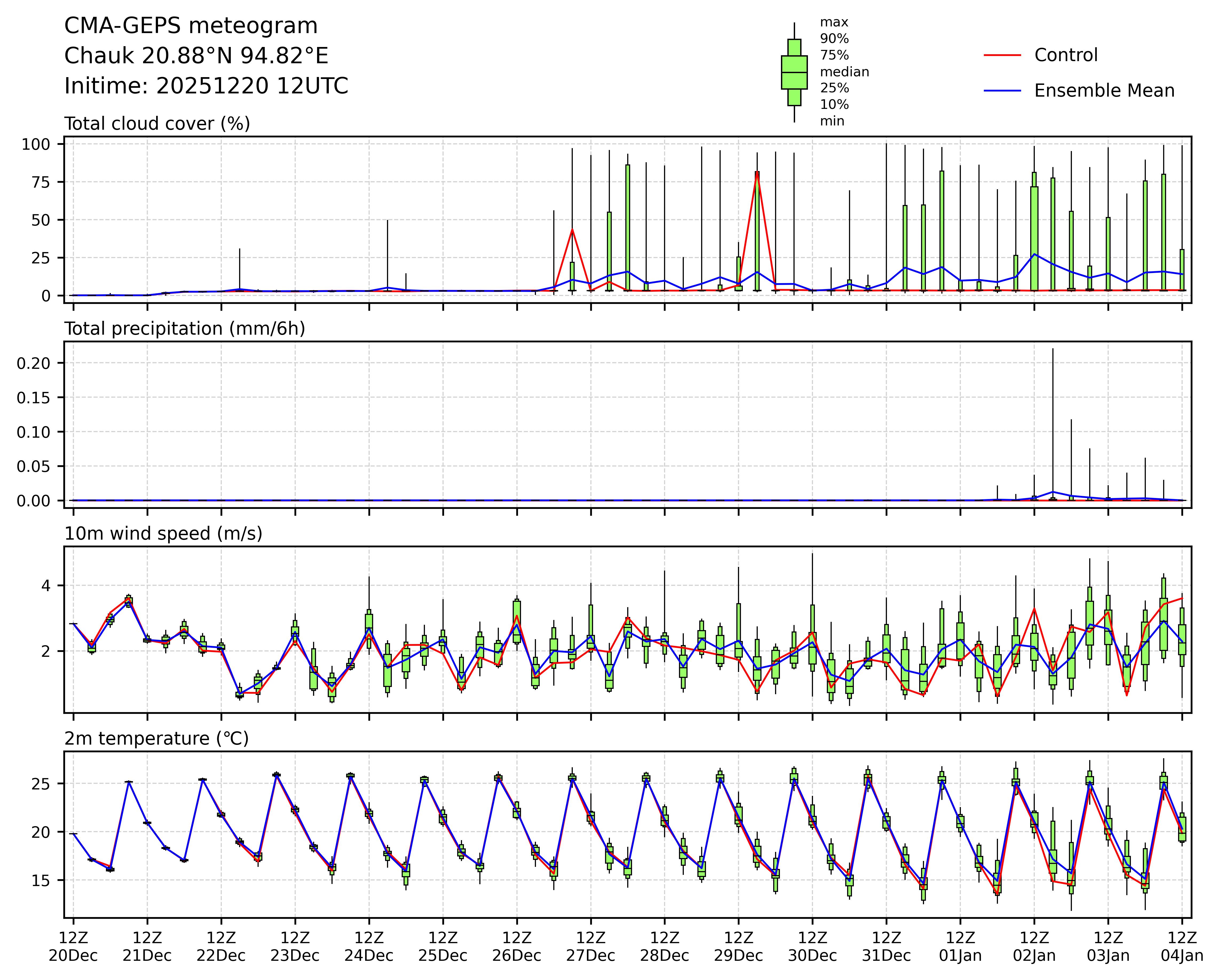Image resolution: width=1220 pixels, height=980 pixels.
Task: Click the 12Z 01Jan axis label
Action: point(960,947)
